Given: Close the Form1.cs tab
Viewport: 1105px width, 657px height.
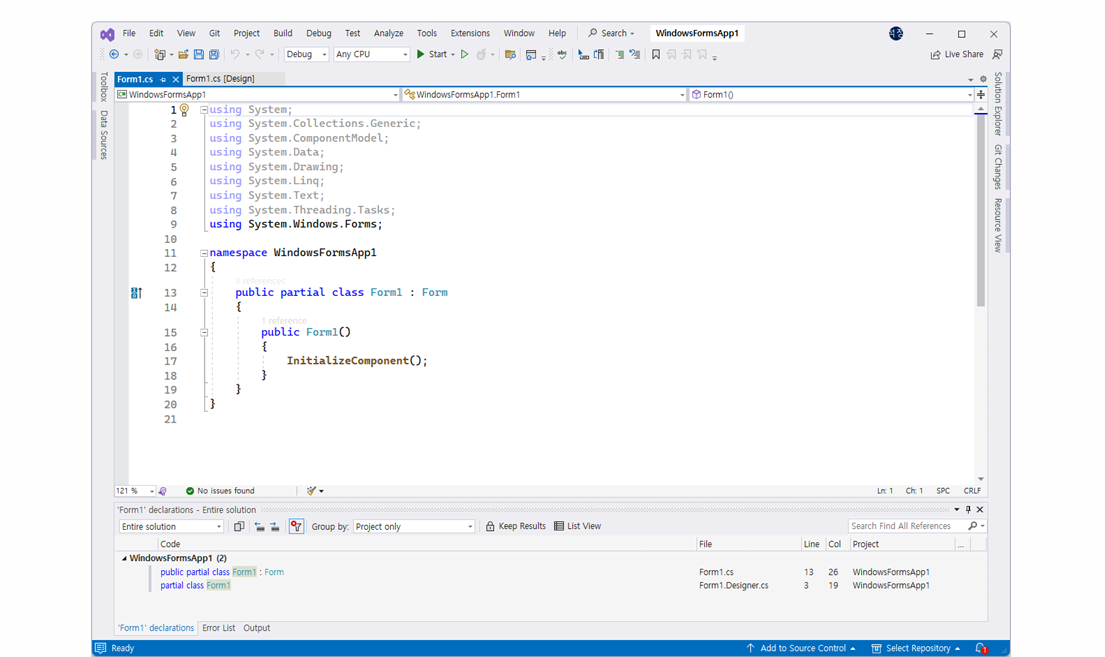Looking at the screenshot, I should tap(175, 80).
